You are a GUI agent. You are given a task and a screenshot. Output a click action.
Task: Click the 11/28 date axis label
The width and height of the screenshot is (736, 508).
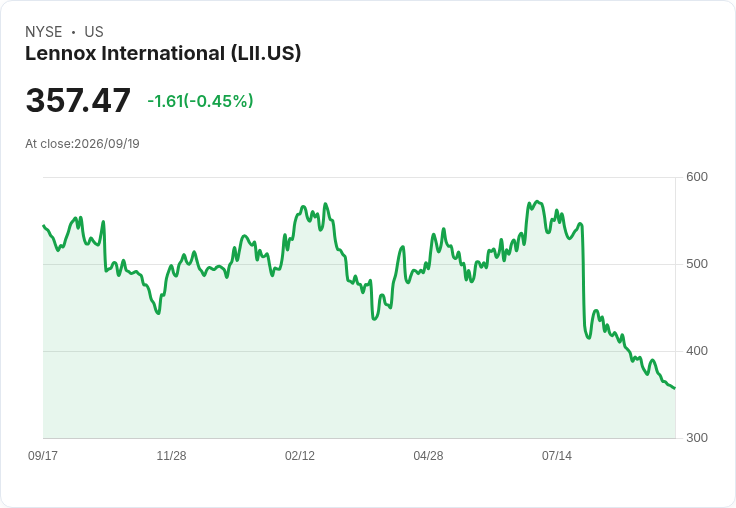tap(171, 455)
